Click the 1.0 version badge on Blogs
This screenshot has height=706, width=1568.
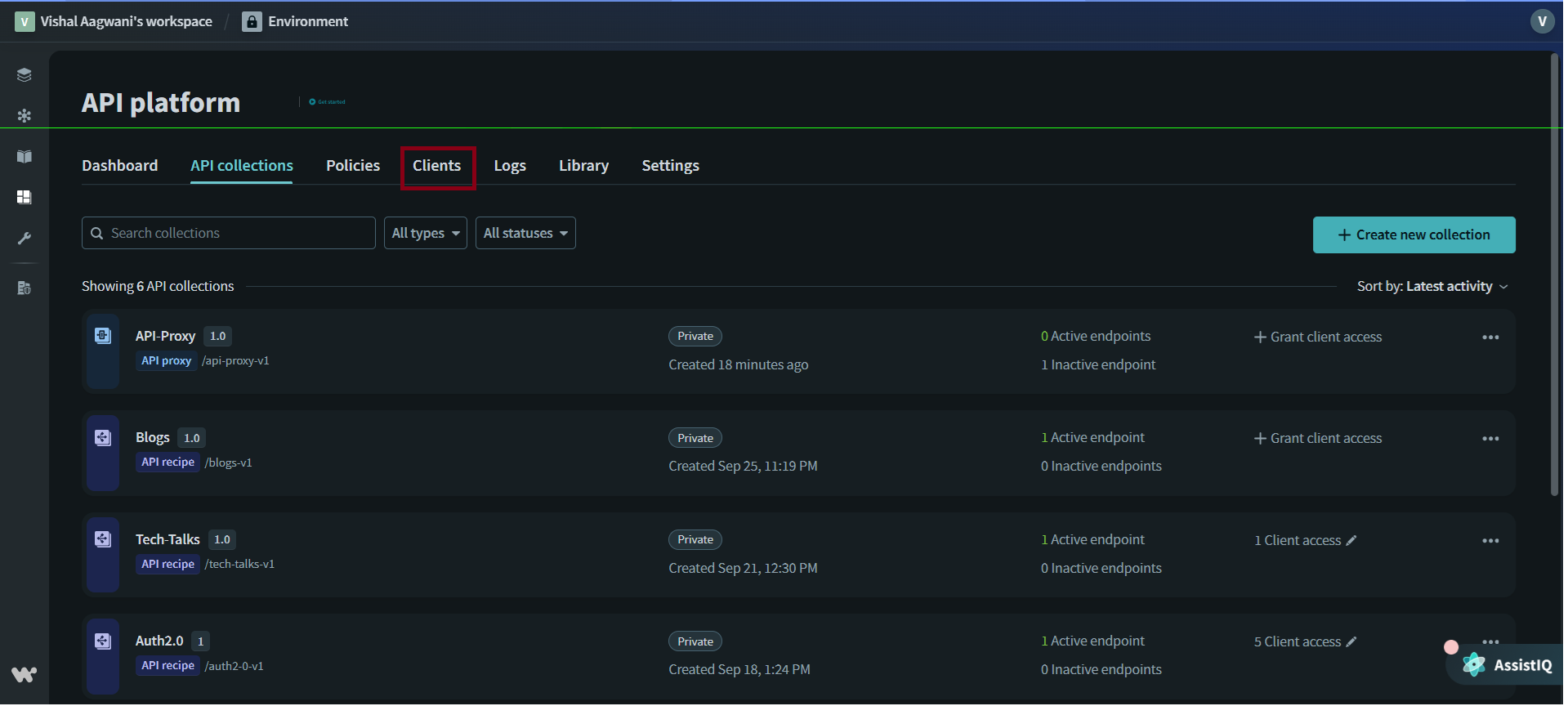point(192,438)
